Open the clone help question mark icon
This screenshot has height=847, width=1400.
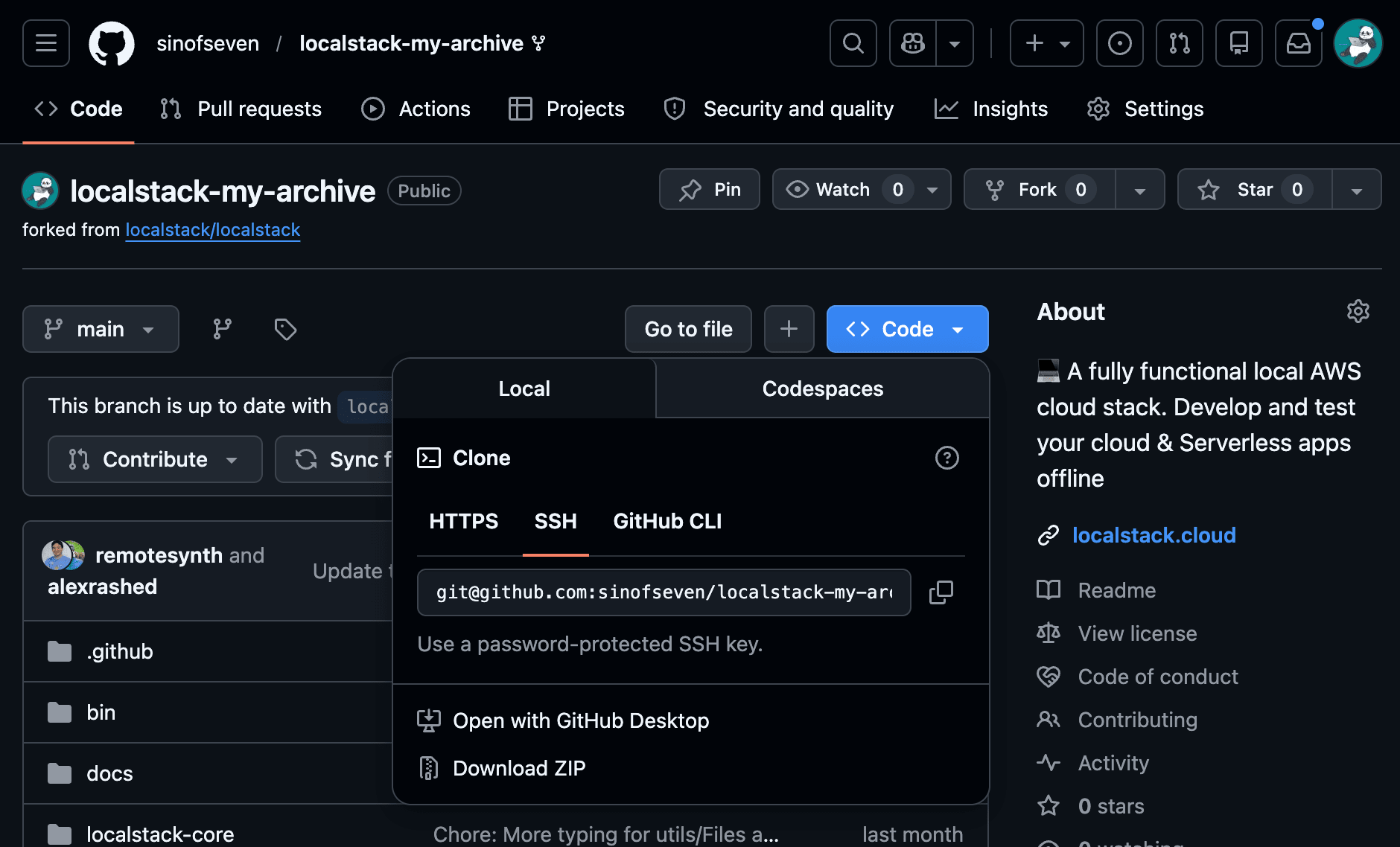pos(946,458)
